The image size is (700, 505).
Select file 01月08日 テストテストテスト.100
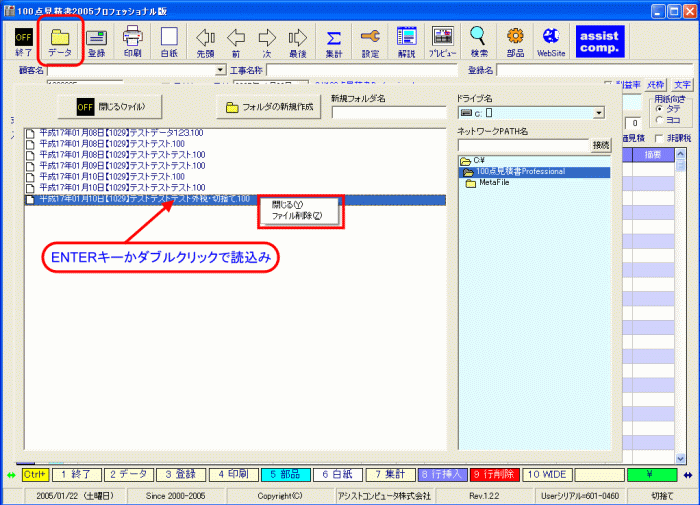coord(122,155)
